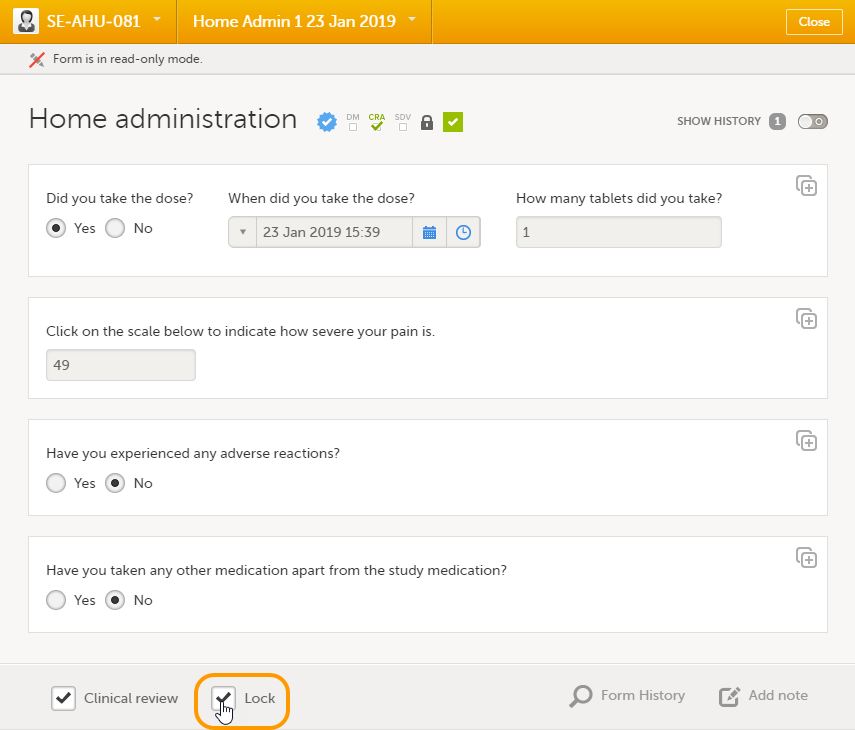Uncheck the Clinical review checkbox
This screenshot has width=855, height=730.
(x=63, y=698)
